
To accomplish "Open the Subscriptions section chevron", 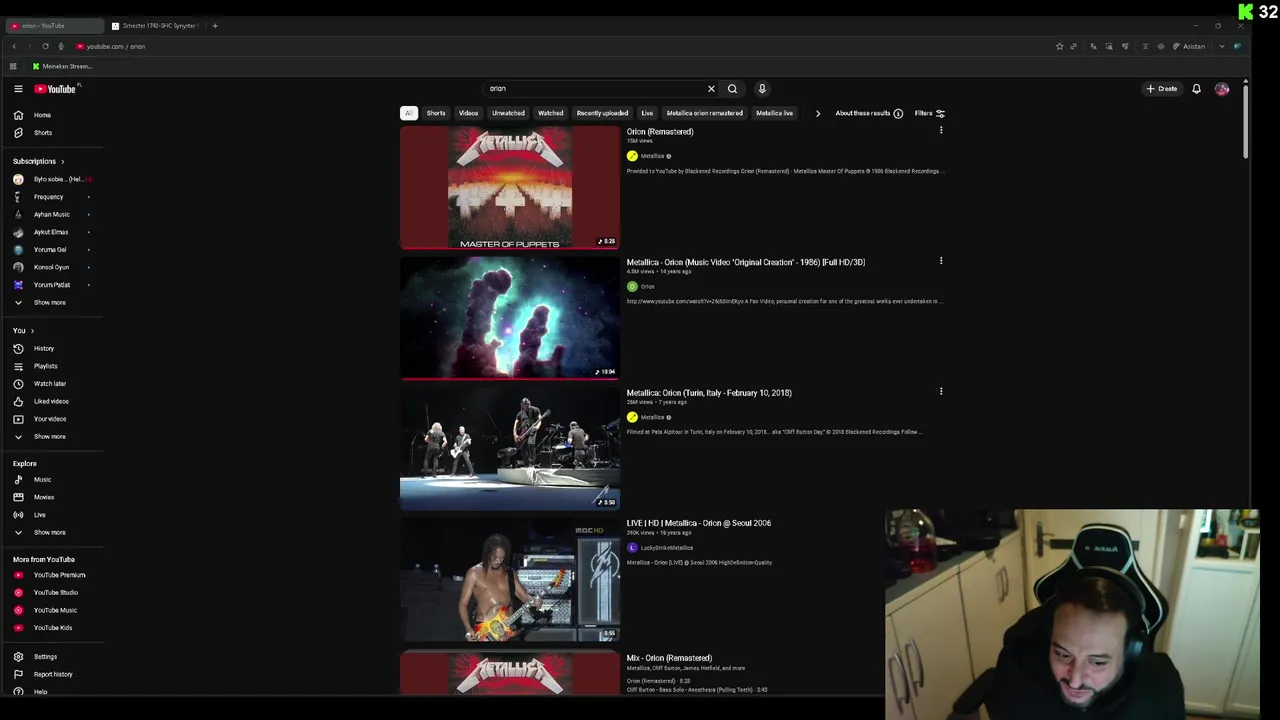I will click(62, 162).
